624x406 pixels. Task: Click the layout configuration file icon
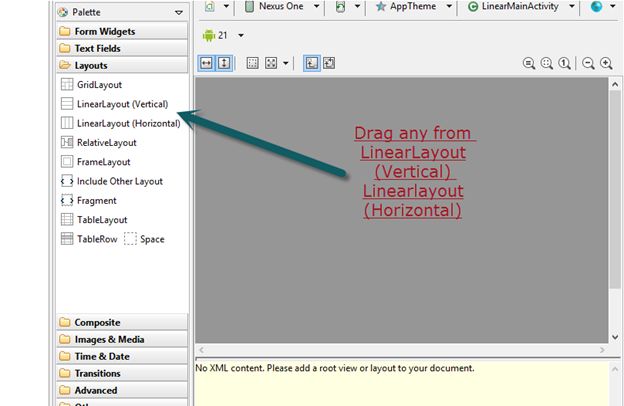click(210, 6)
